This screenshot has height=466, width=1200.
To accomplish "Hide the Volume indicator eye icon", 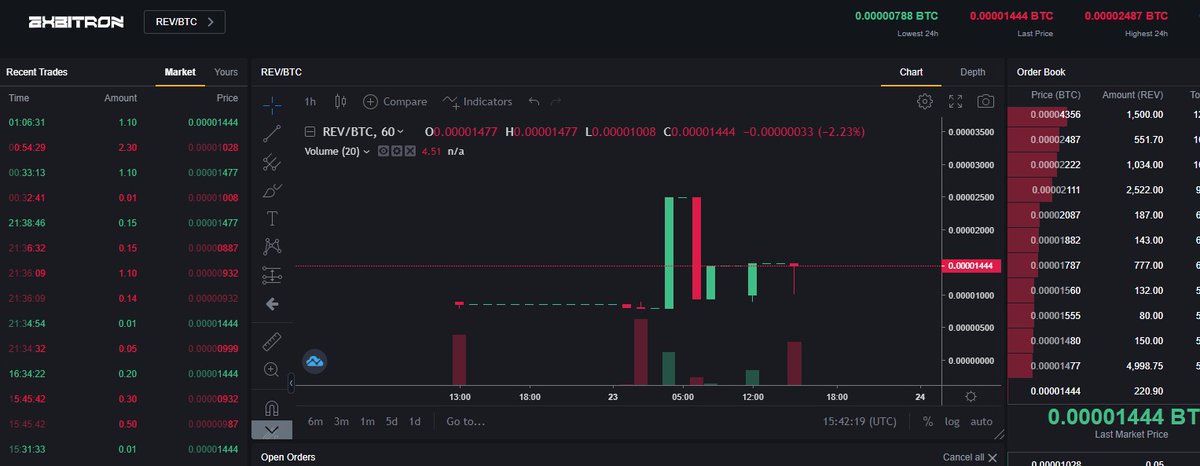I will click(x=384, y=151).
